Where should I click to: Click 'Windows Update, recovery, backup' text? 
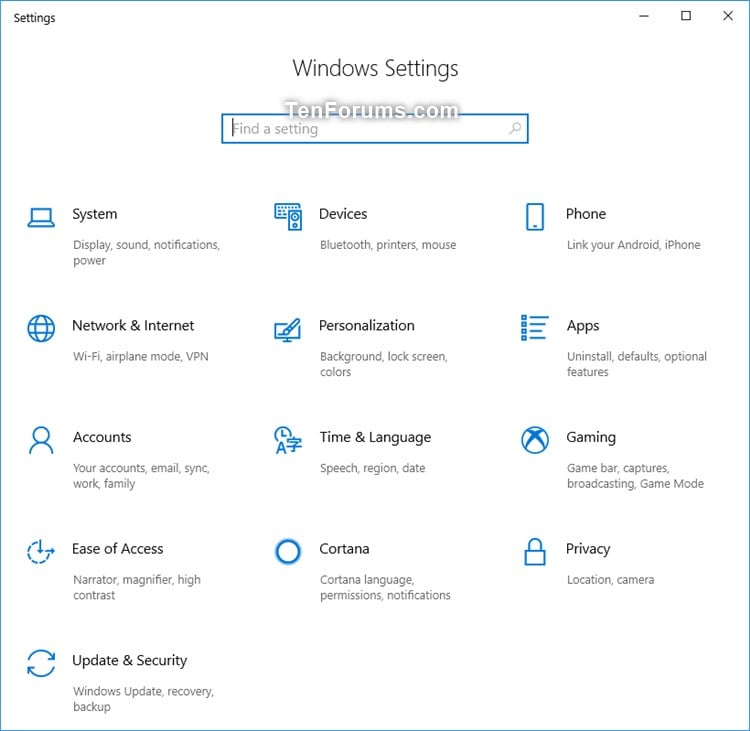click(143, 699)
